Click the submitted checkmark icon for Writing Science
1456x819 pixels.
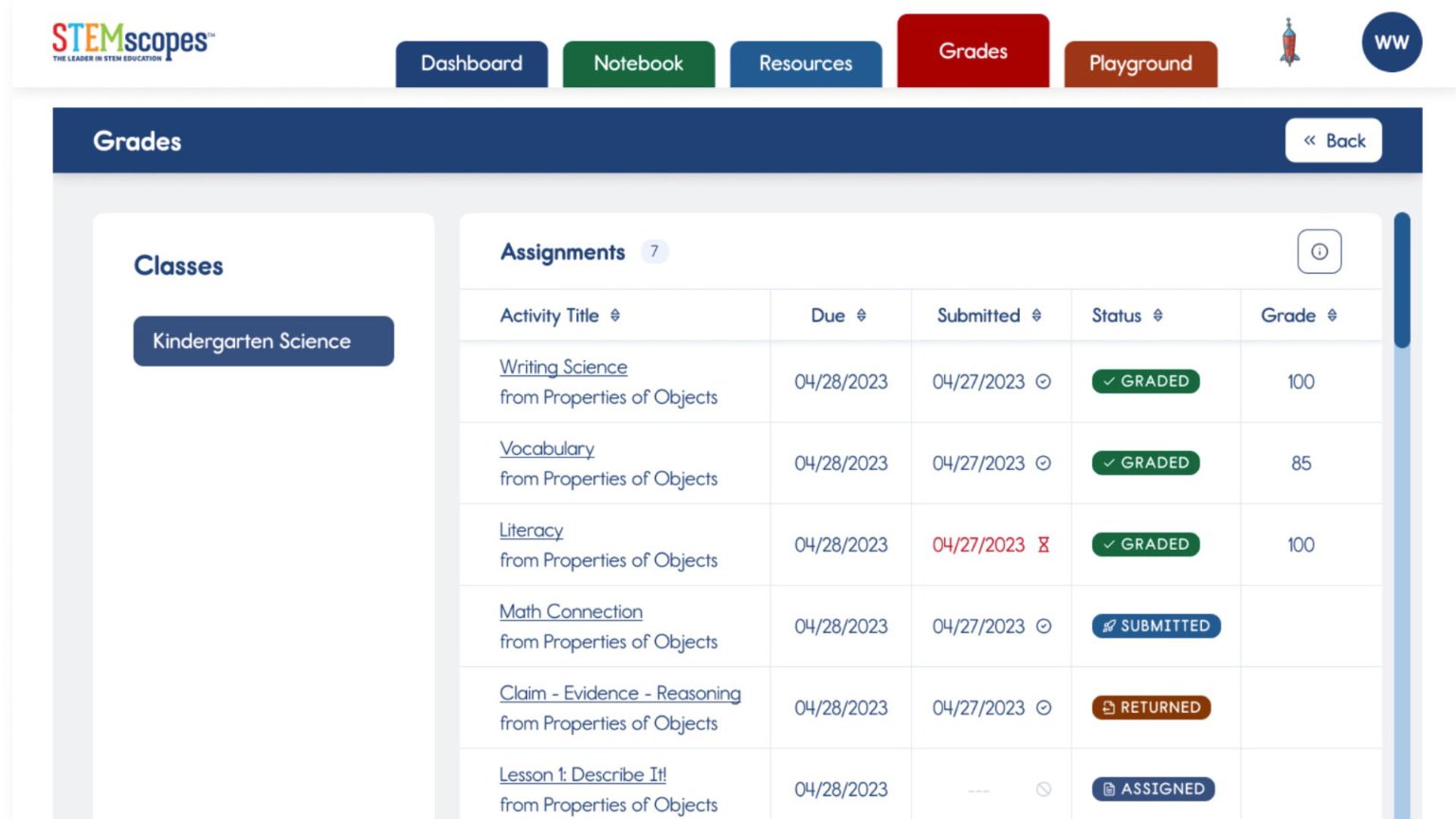pyautogui.click(x=1044, y=382)
